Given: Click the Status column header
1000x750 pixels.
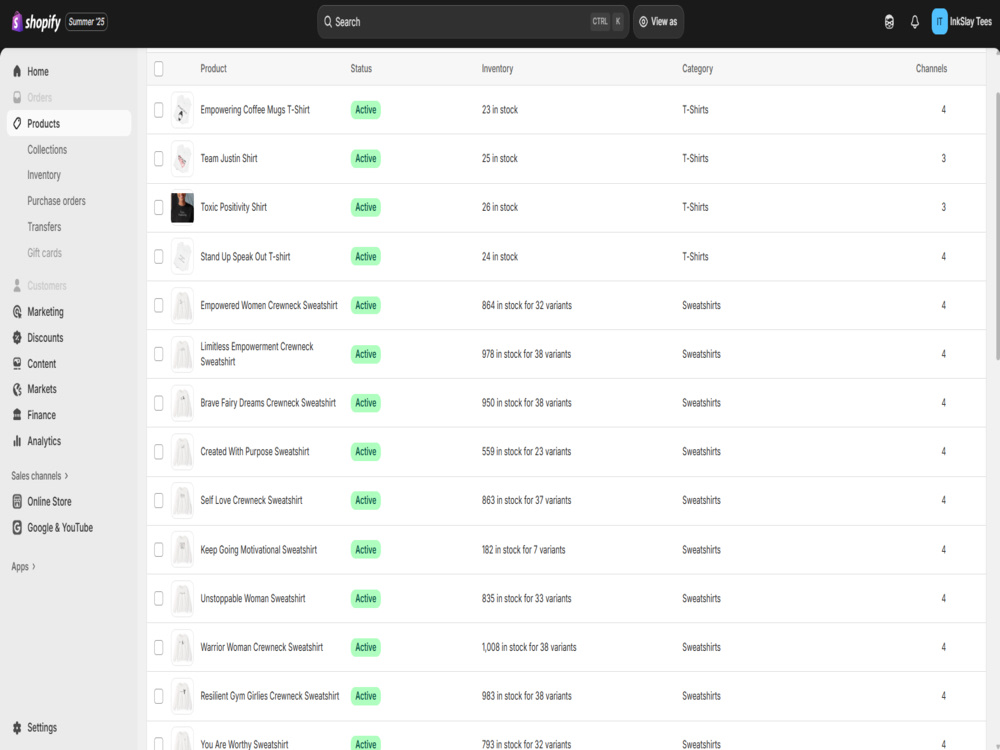Looking at the screenshot, I should (361, 69).
